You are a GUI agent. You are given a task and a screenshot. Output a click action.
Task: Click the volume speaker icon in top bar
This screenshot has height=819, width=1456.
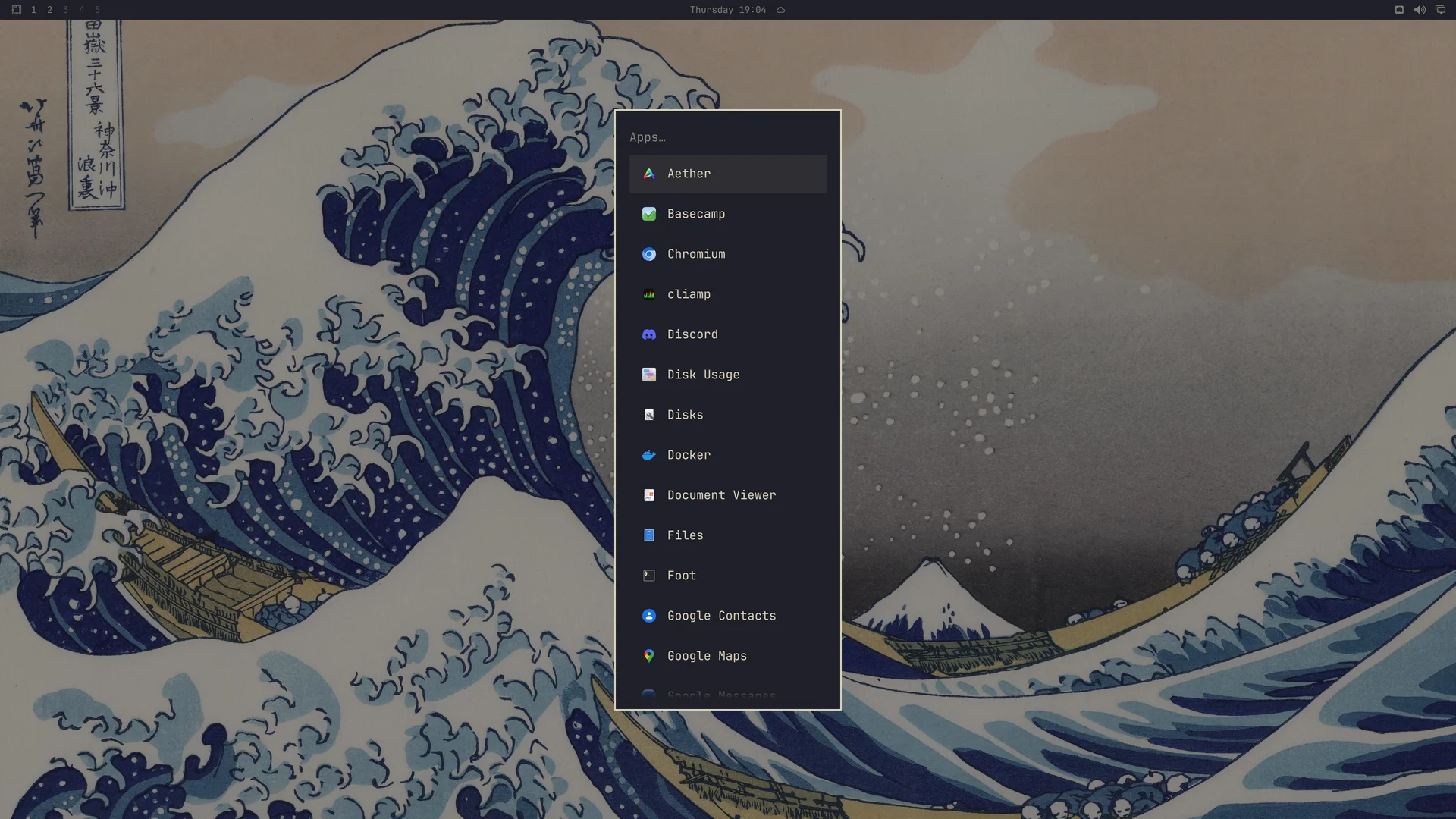pyautogui.click(x=1420, y=10)
